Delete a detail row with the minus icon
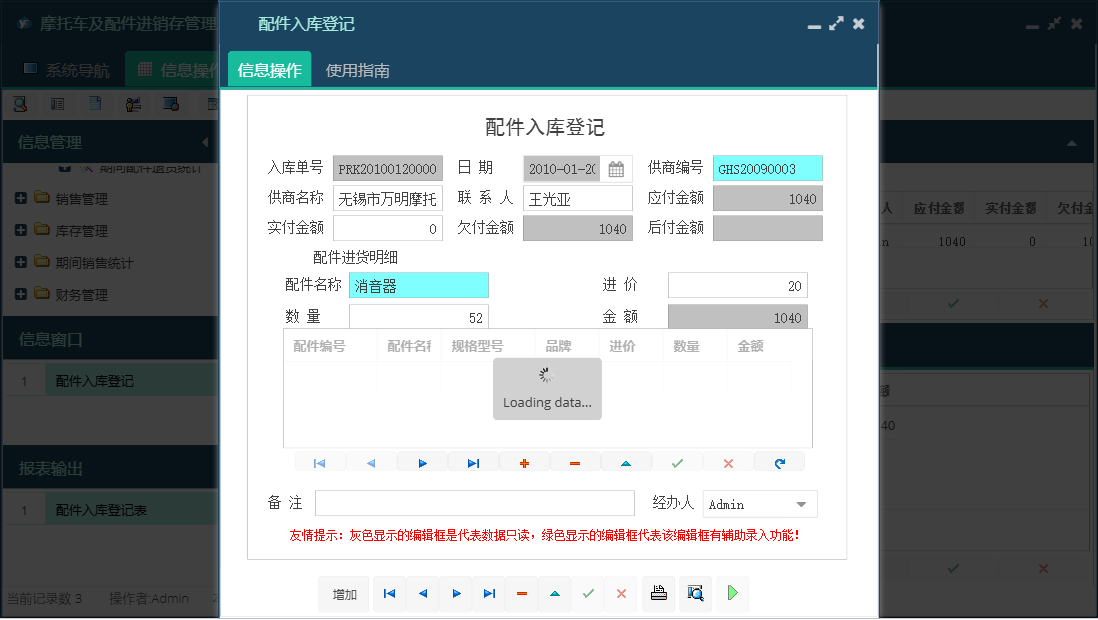 coord(575,461)
